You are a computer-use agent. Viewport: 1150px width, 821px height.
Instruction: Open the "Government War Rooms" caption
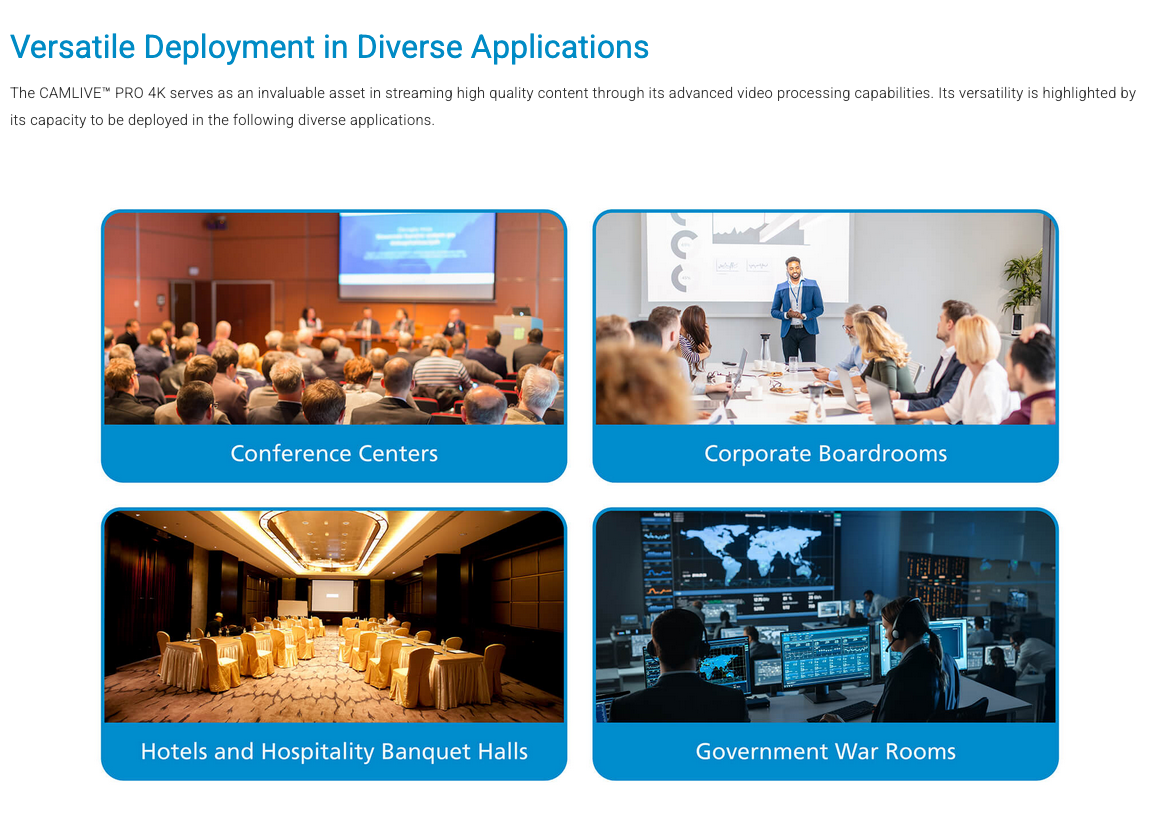825,751
